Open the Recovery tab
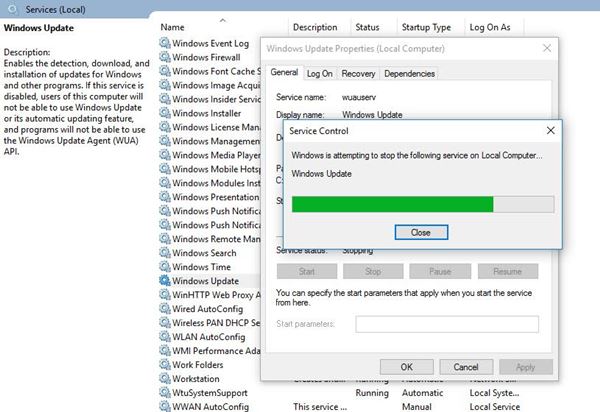The image size is (600, 412). 358,73
